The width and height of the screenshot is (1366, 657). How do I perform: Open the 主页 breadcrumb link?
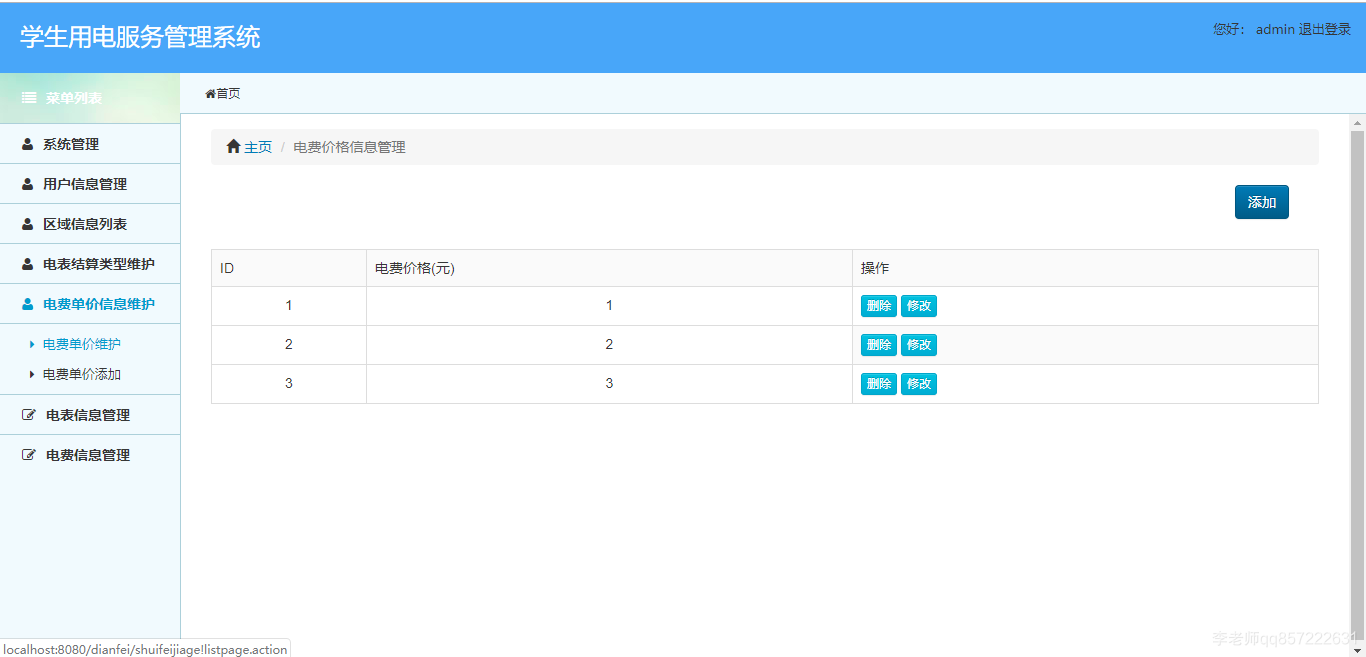[x=256, y=146]
